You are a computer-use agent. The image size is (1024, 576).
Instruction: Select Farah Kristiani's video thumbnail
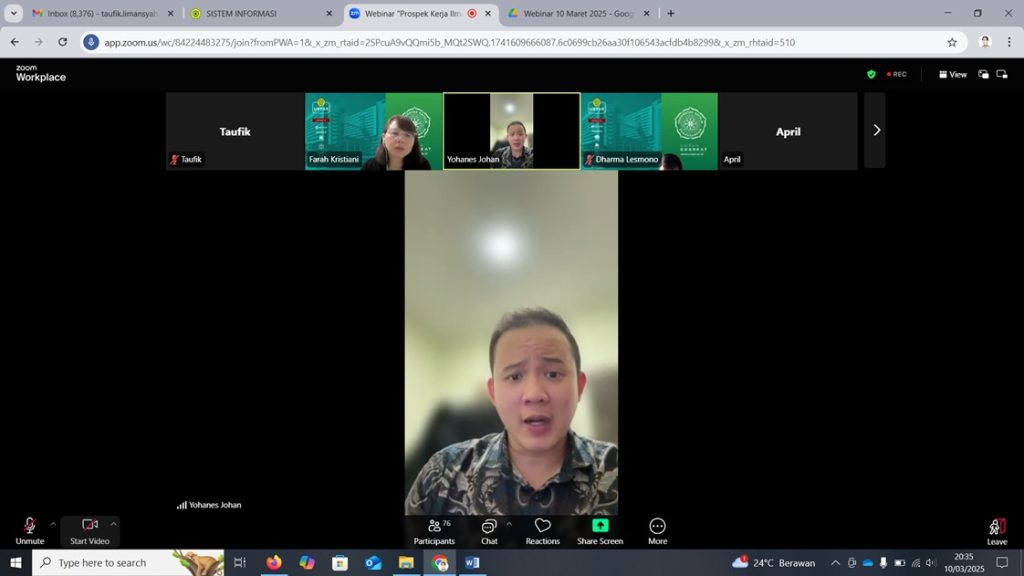tap(374, 131)
